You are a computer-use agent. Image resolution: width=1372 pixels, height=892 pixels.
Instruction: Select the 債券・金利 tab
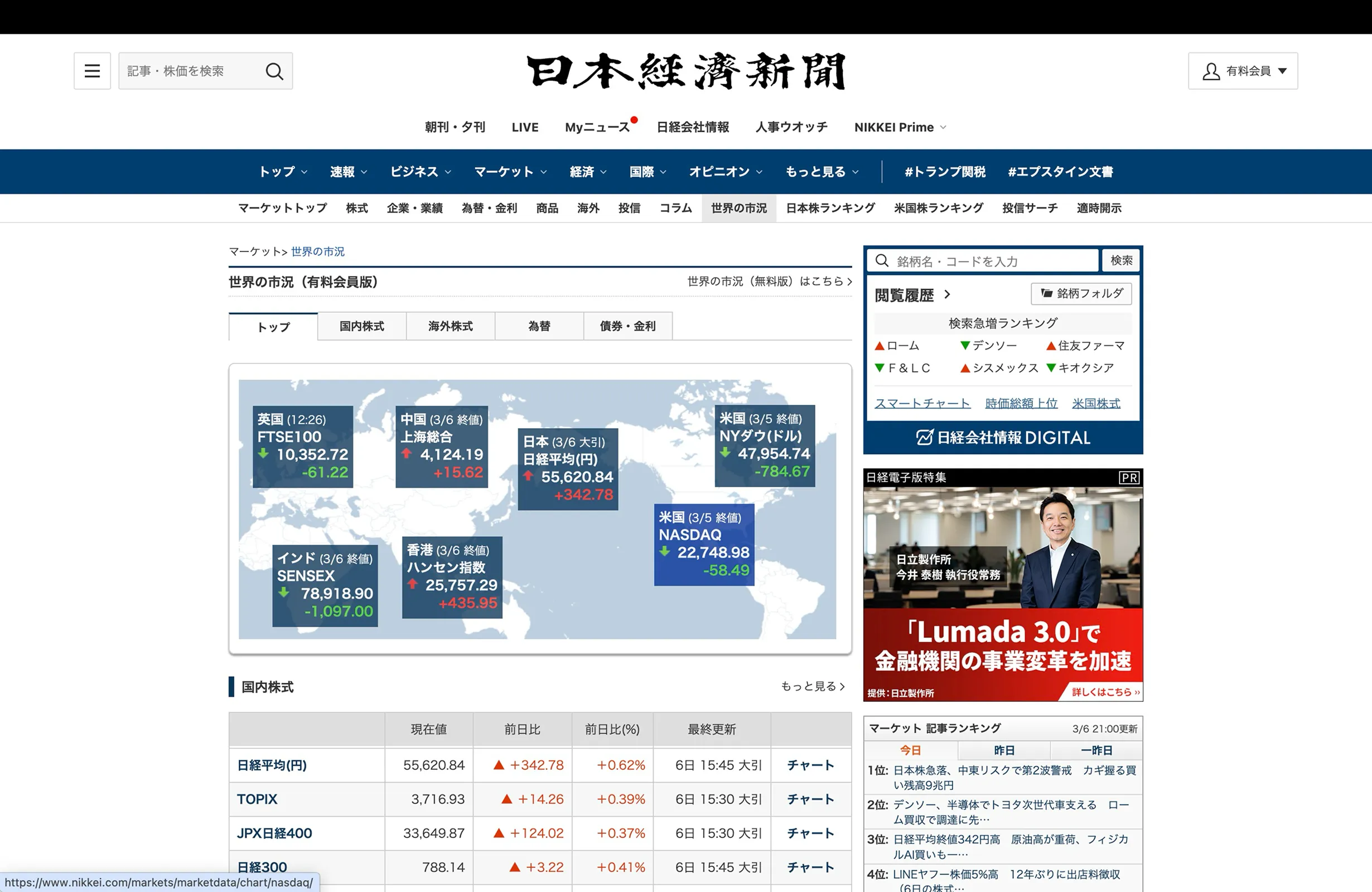tap(629, 326)
